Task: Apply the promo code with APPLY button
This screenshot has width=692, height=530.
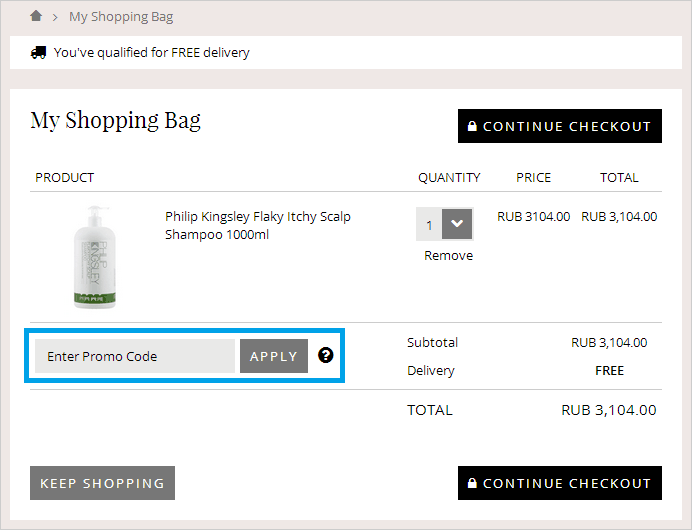Action: click(x=274, y=356)
